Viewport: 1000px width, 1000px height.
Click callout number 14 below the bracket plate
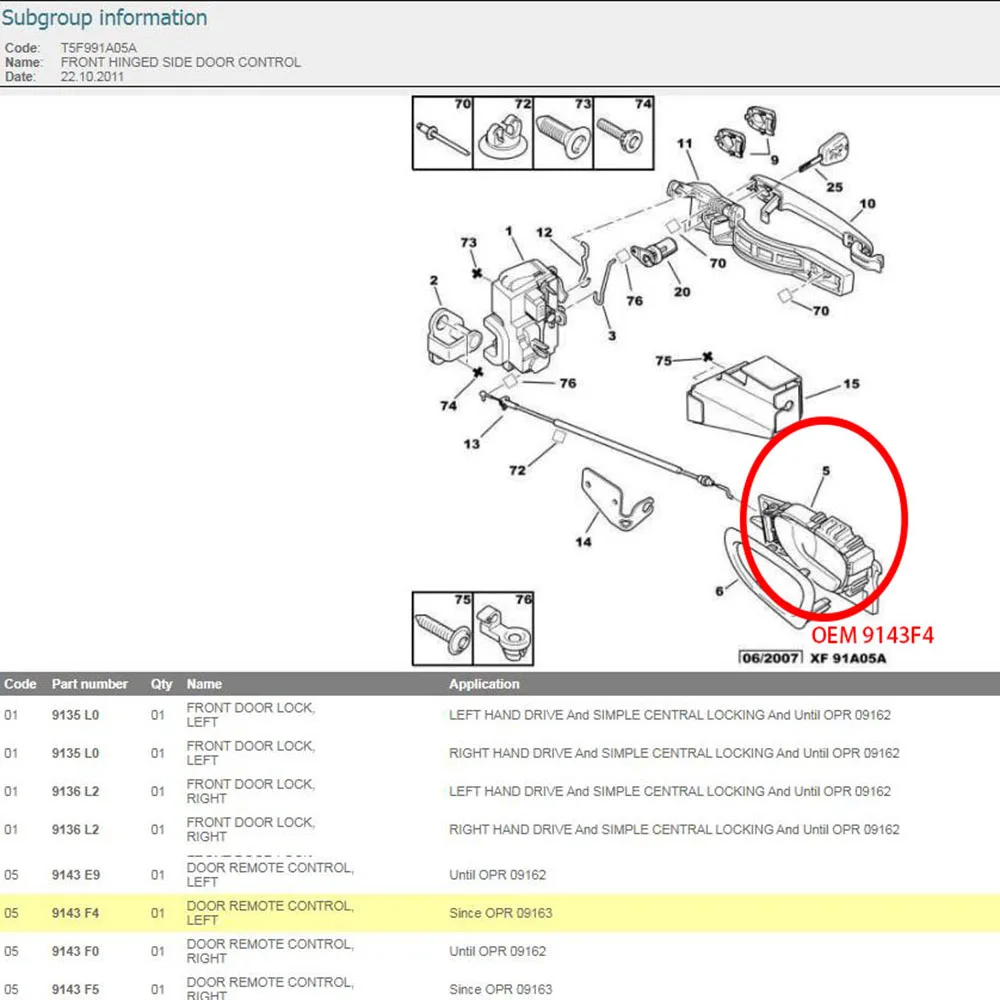pyautogui.click(x=583, y=542)
